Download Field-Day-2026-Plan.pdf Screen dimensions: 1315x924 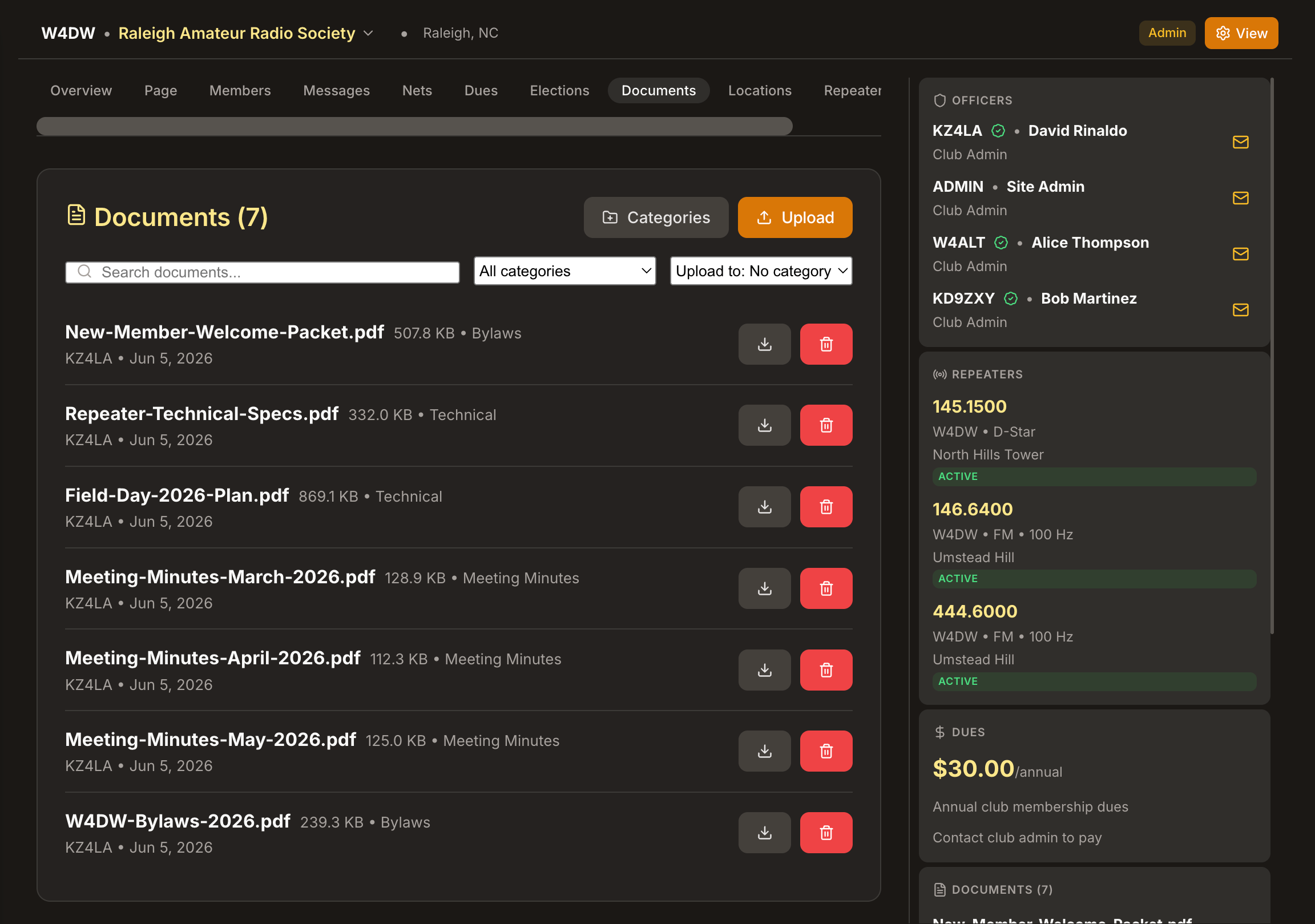pos(764,506)
